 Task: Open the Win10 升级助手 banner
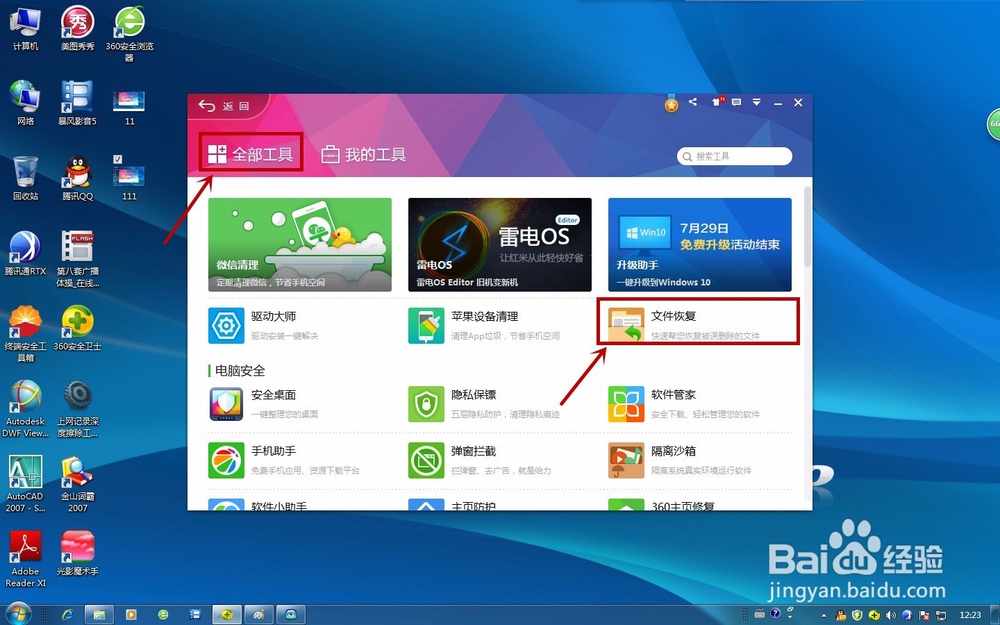point(700,244)
